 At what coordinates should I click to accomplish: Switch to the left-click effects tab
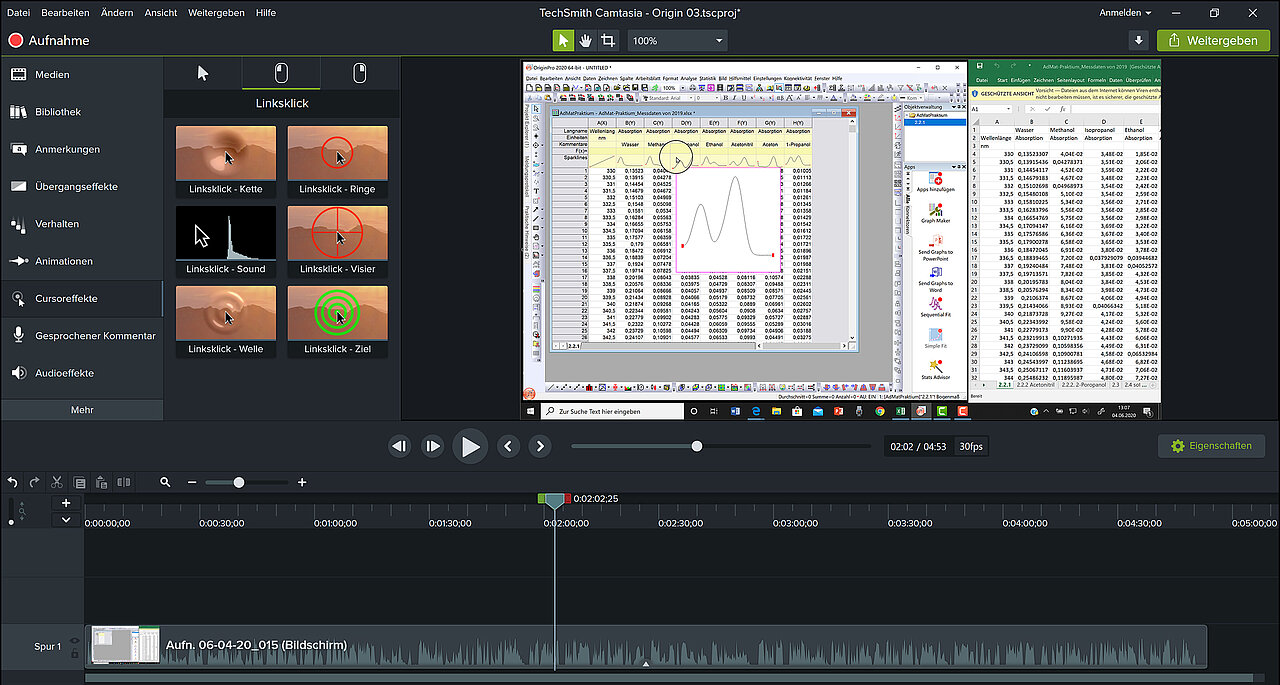point(282,73)
